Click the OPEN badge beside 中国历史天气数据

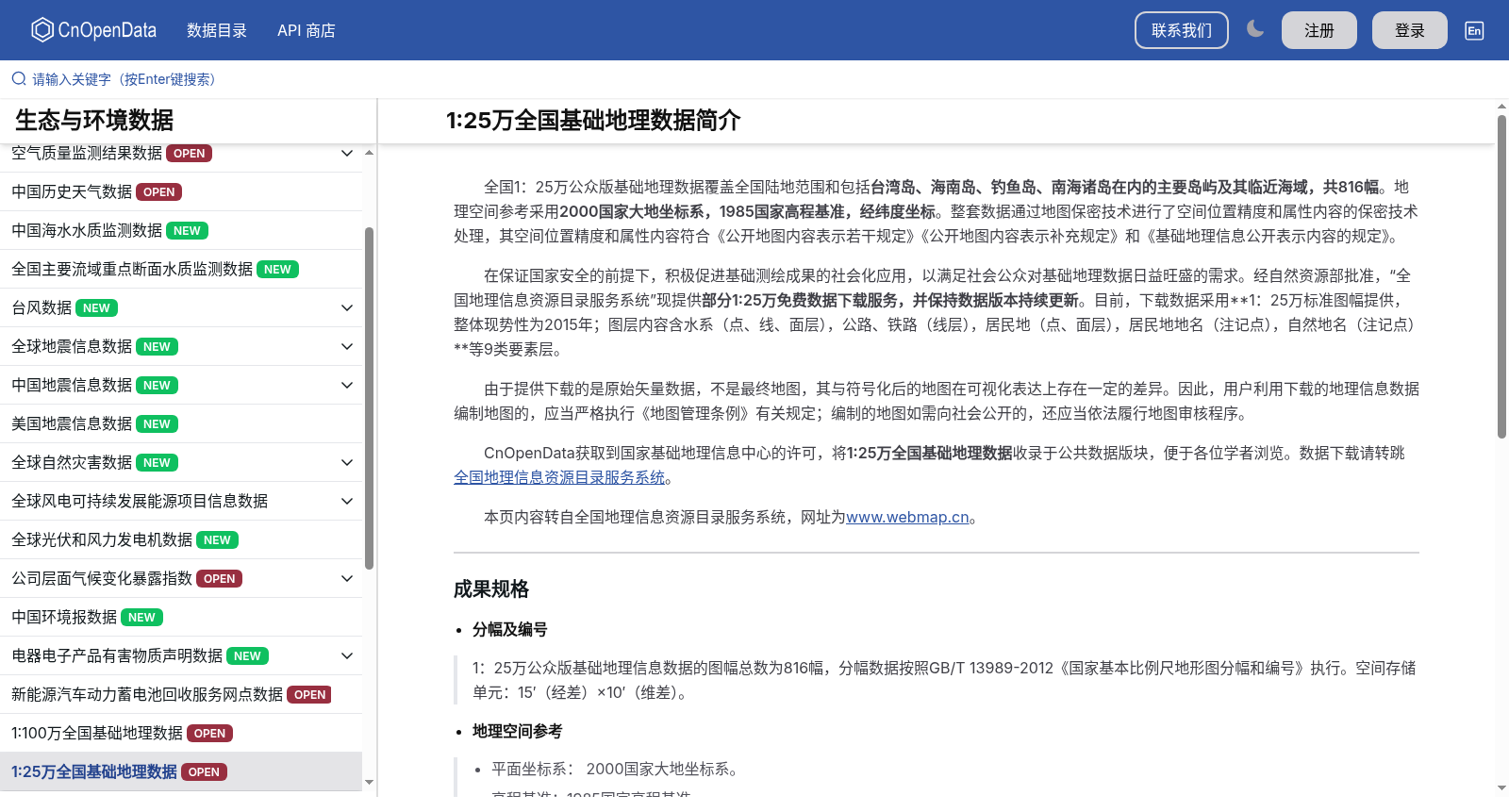[x=159, y=191]
